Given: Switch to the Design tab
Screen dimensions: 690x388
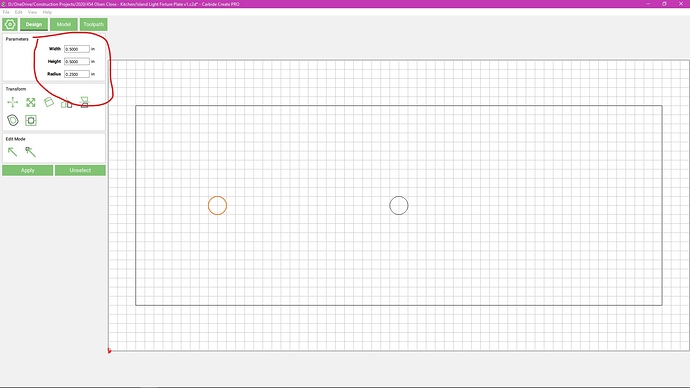Looking at the screenshot, I should pos(34,24).
